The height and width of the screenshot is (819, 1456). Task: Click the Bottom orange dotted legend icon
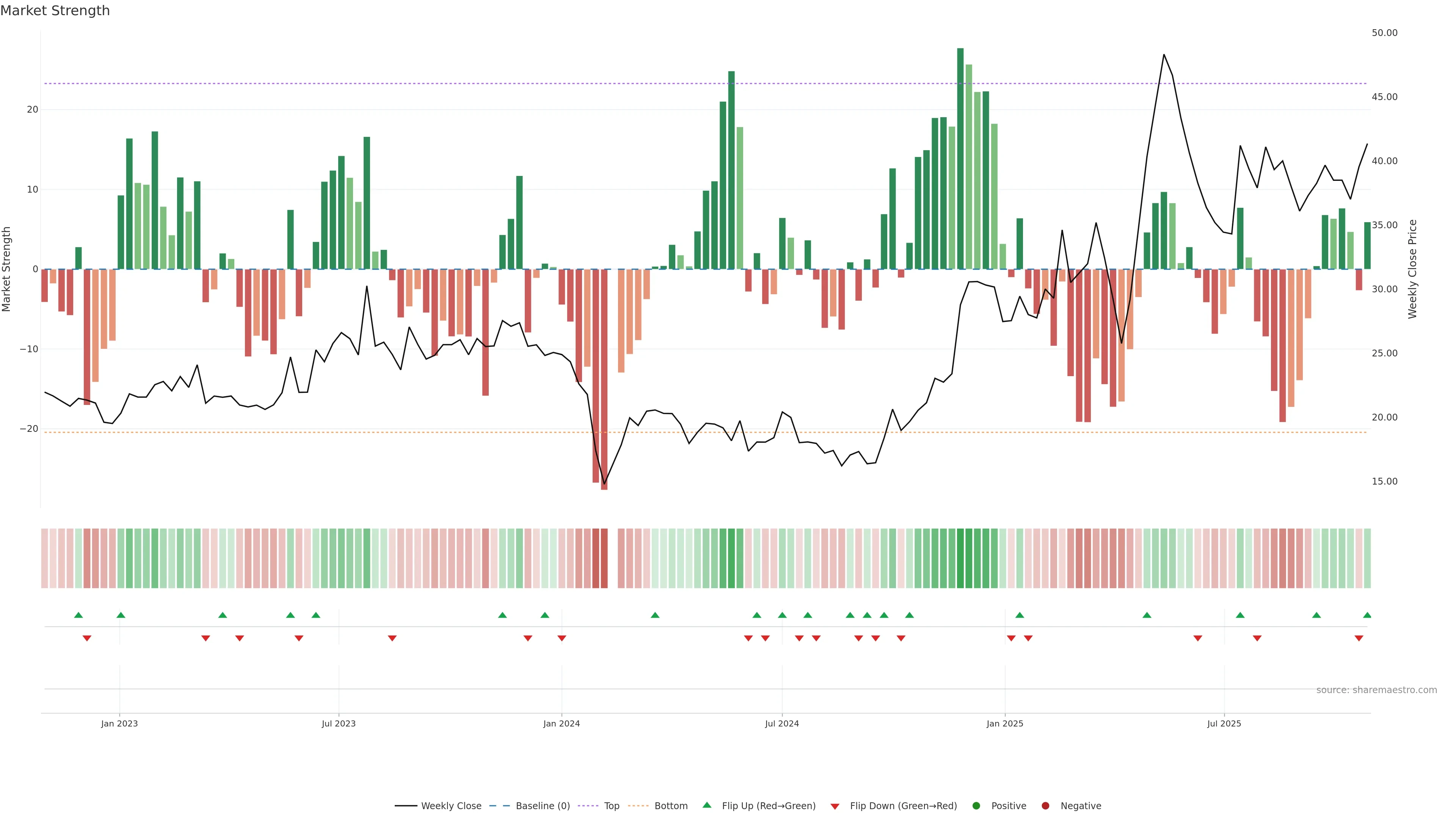tap(639, 805)
